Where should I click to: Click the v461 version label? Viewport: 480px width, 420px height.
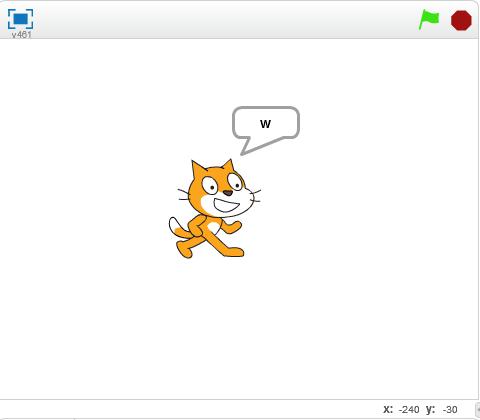(x=22, y=35)
